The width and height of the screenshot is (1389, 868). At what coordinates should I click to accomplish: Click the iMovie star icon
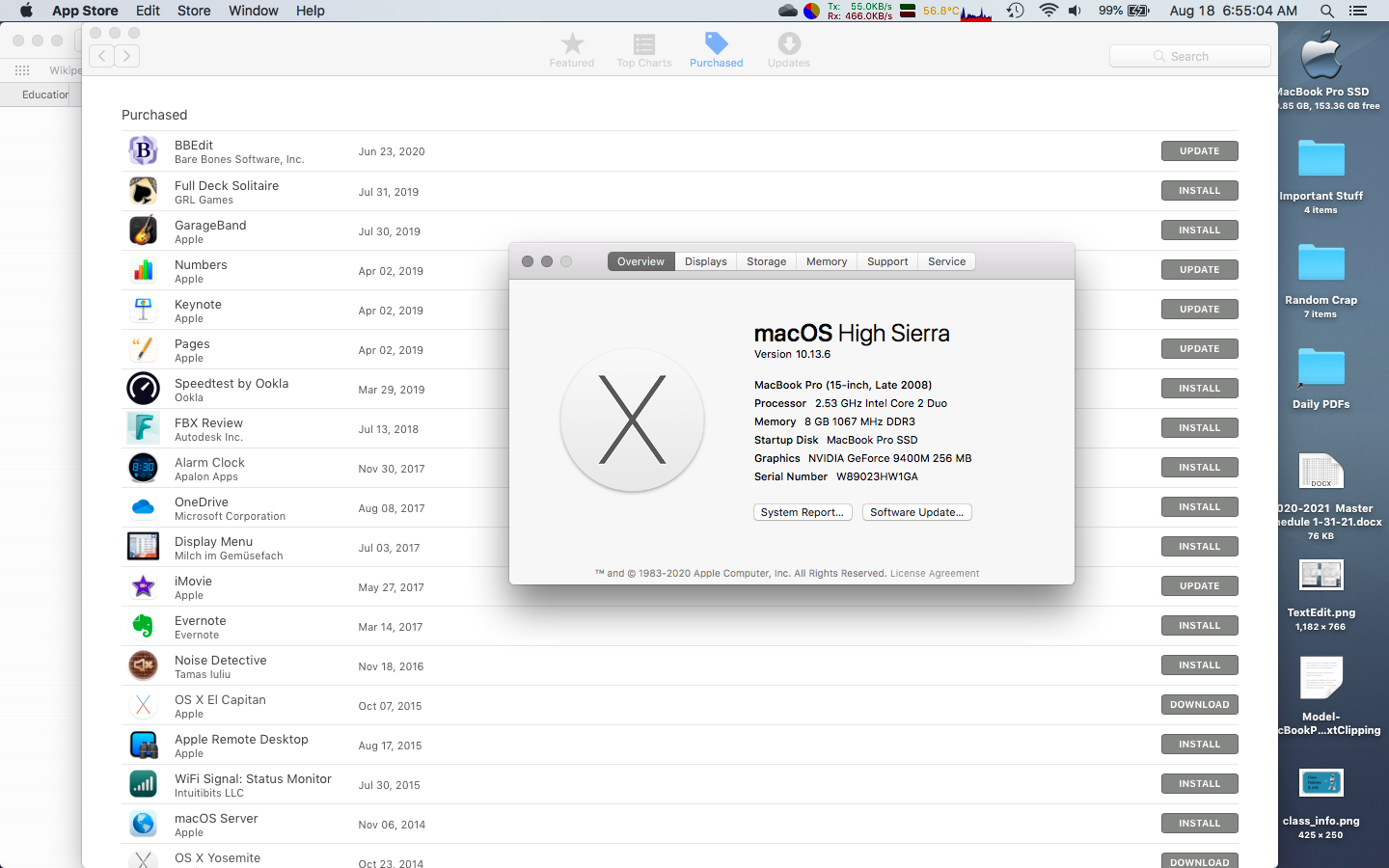pos(143,586)
